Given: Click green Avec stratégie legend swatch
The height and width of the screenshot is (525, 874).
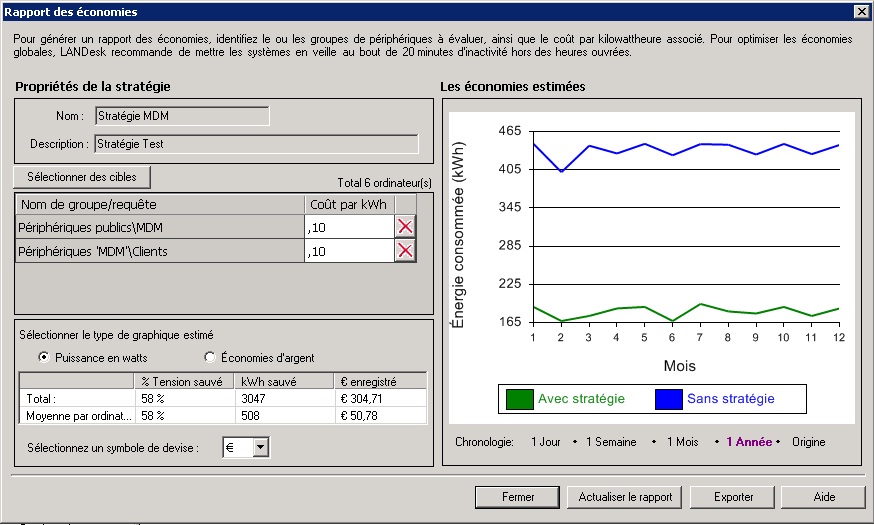Looking at the screenshot, I should tap(518, 399).
